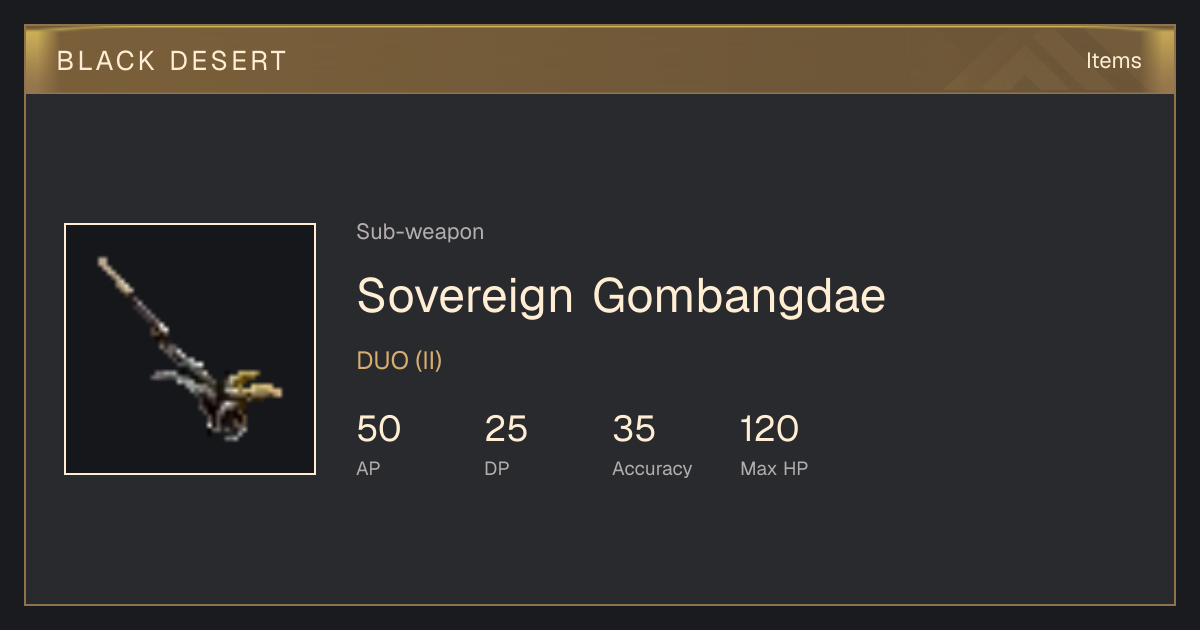Click the BLACK DESERT header title
Image resolution: width=1200 pixels, height=630 pixels.
tap(172, 61)
